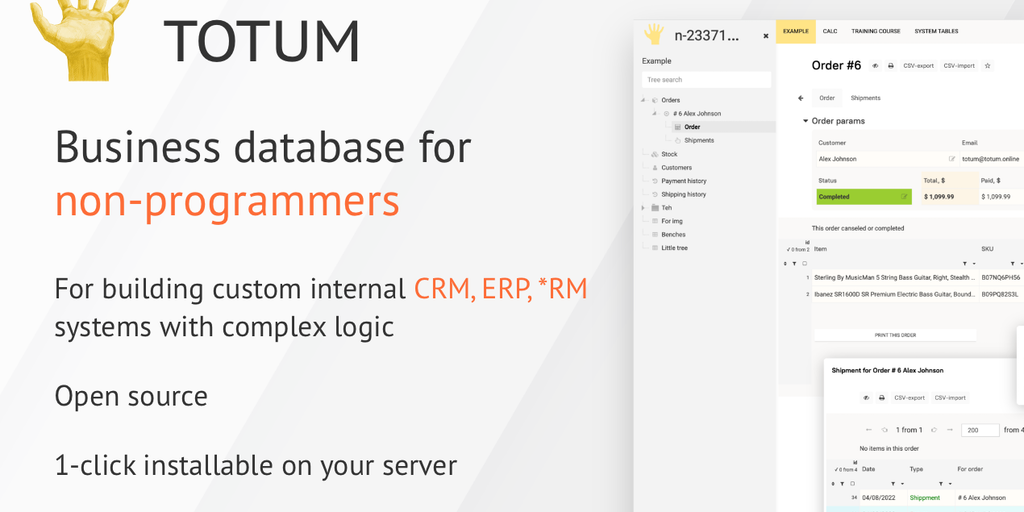This screenshot has height=512, width=1024.
Task: Go back using the left arrow beside Order tab
Action: tap(801, 98)
